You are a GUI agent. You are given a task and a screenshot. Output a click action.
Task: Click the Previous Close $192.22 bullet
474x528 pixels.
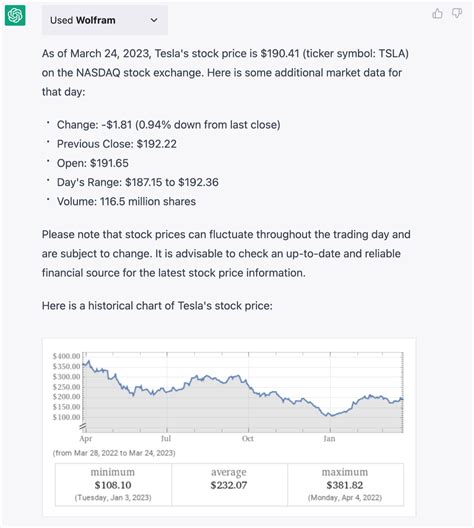(x=116, y=144)
